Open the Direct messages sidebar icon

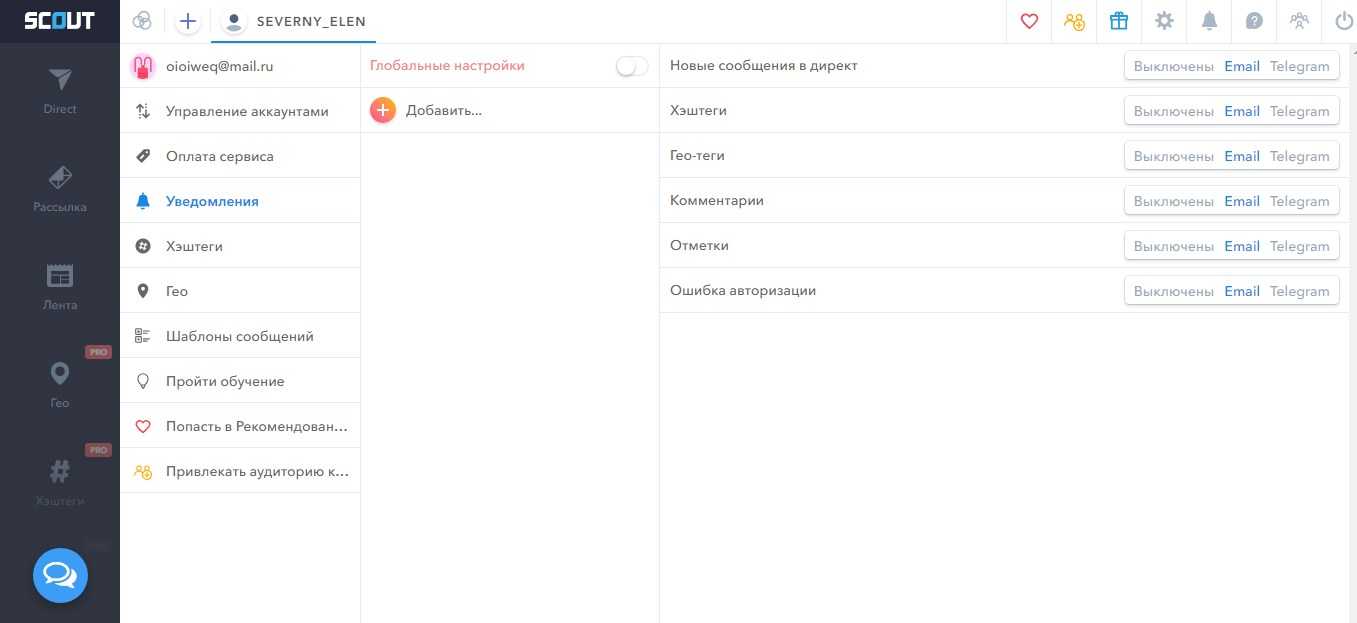pyautogui.click(x=60, y=89)
